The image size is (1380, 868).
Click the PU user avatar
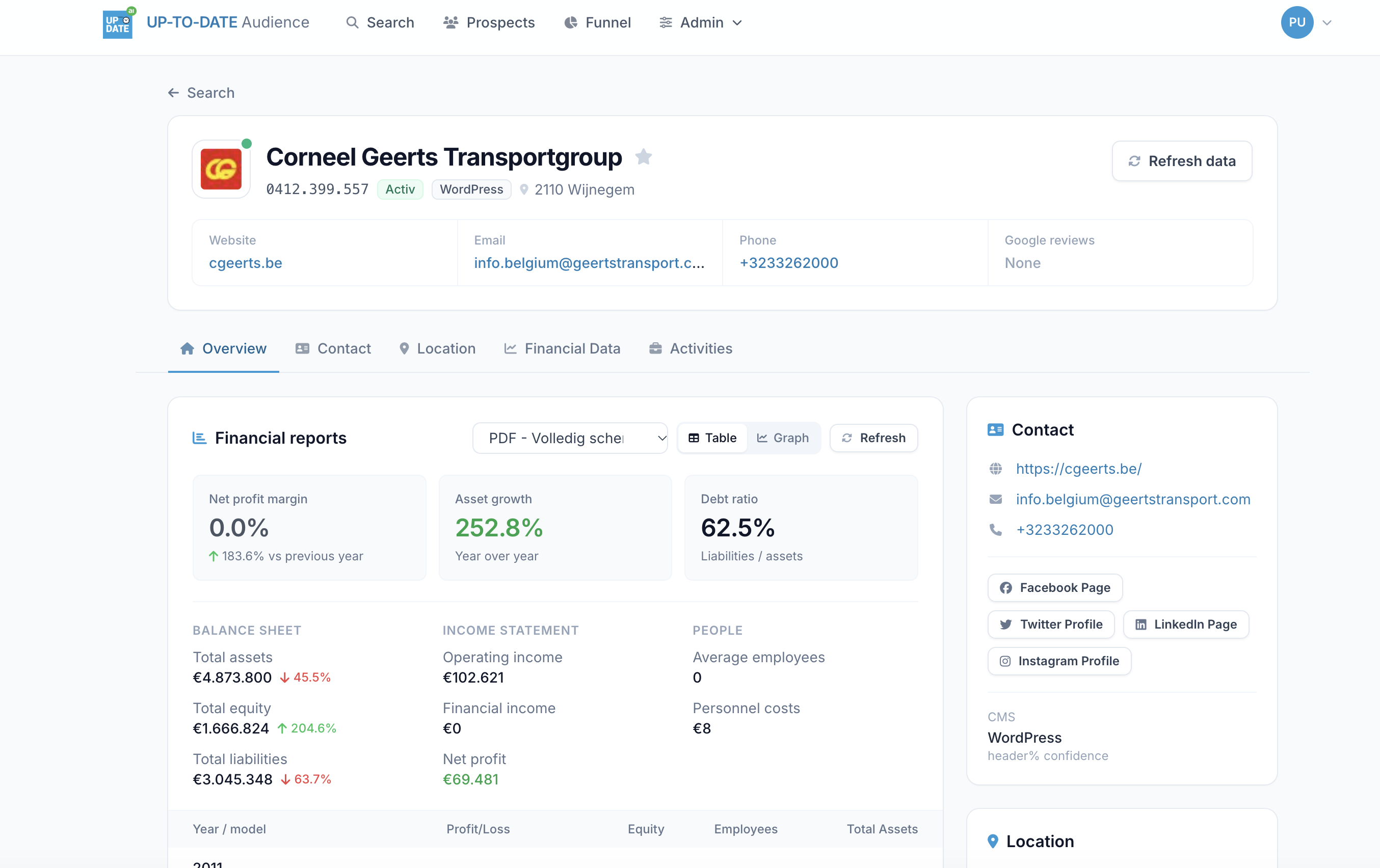point(1297,22)
